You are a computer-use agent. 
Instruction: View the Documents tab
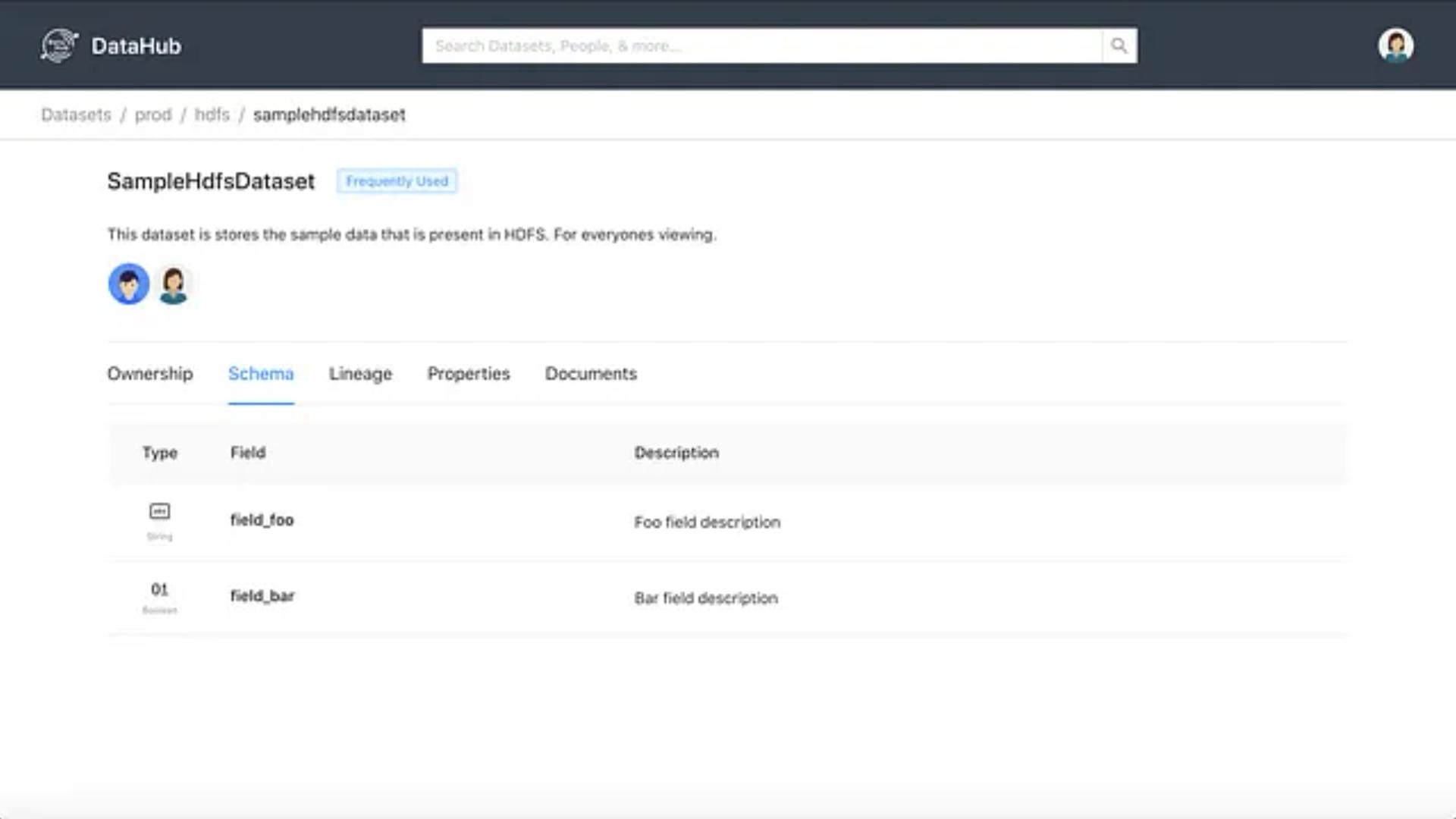tap(591, 374)
